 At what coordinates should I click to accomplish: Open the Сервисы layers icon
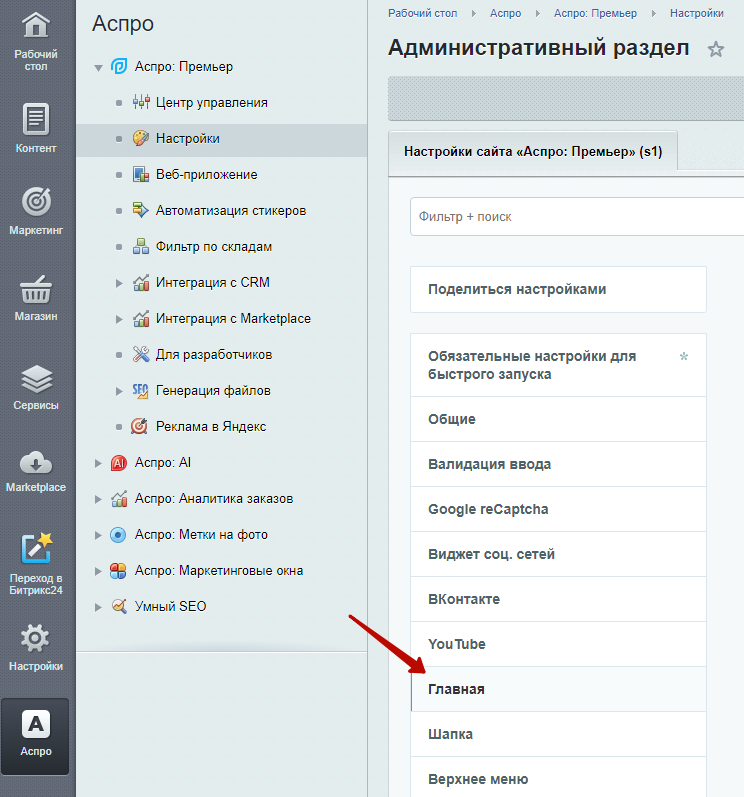click(x=36, y=379)
